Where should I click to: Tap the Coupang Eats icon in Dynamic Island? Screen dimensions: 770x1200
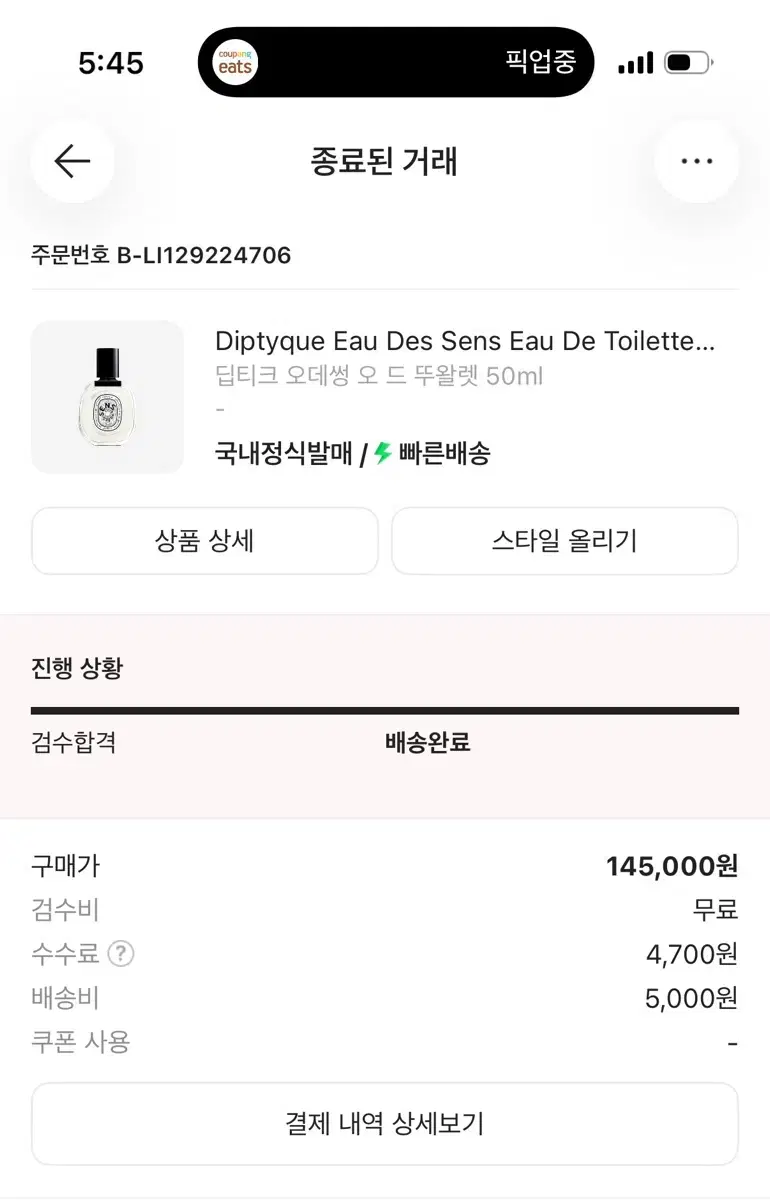tap(235, 62)
